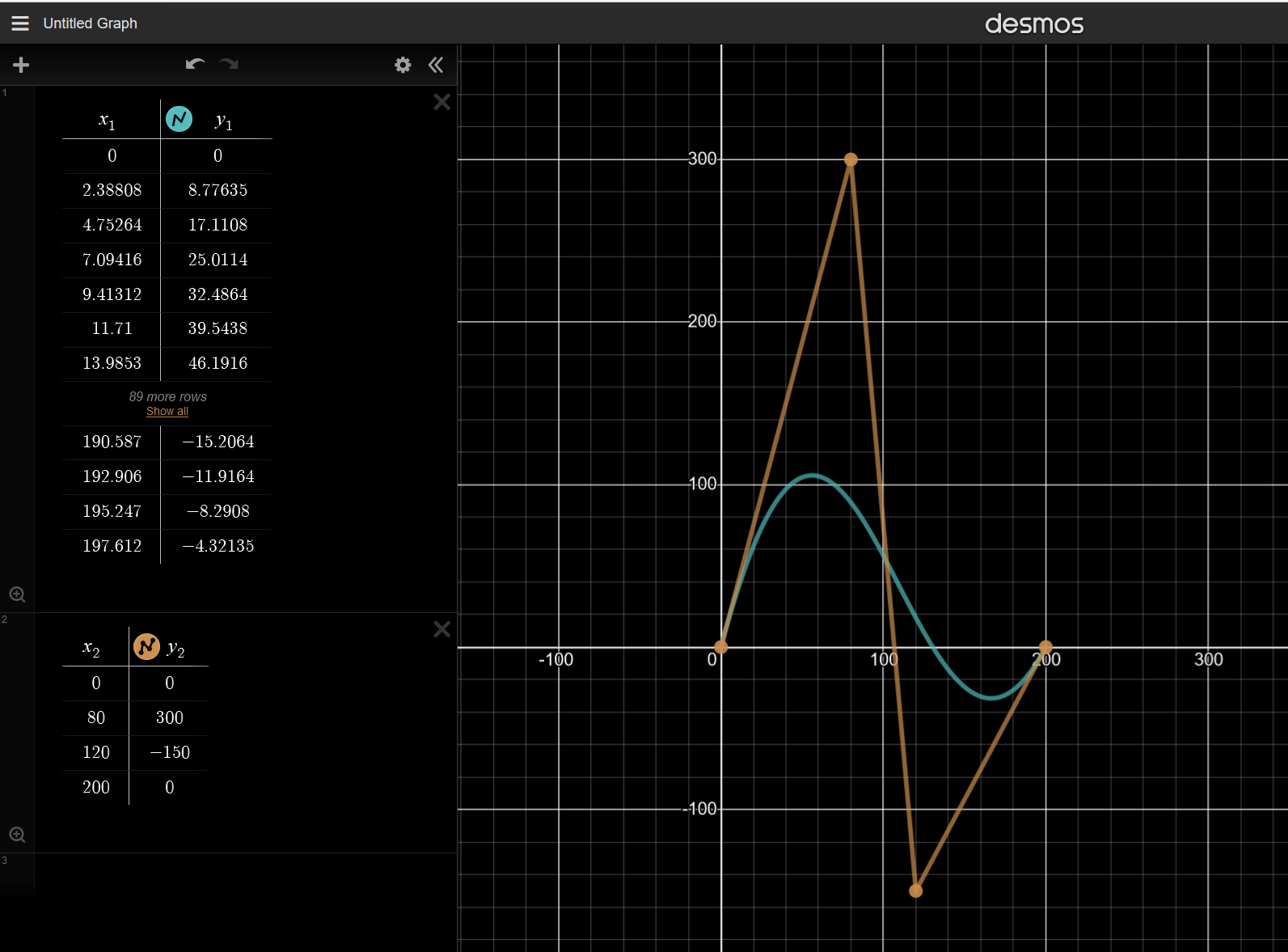Click cell 197.612 in table 1
Viewport: 1288px width, 952px height.
(112, 546)
